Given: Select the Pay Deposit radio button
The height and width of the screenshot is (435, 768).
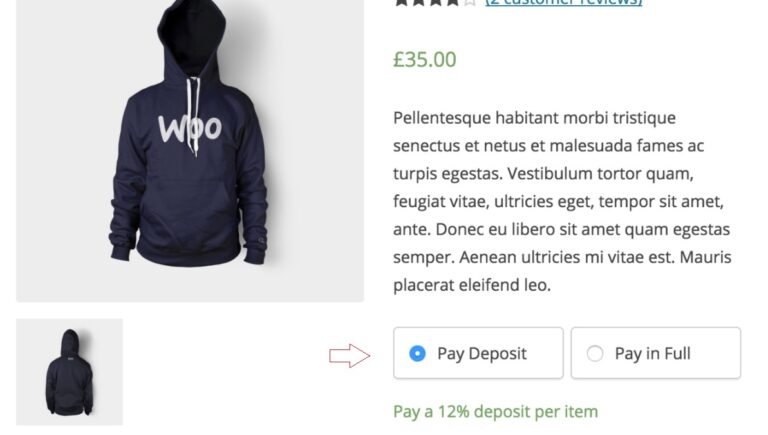Looking at the screenshot, I should point(417,353).
